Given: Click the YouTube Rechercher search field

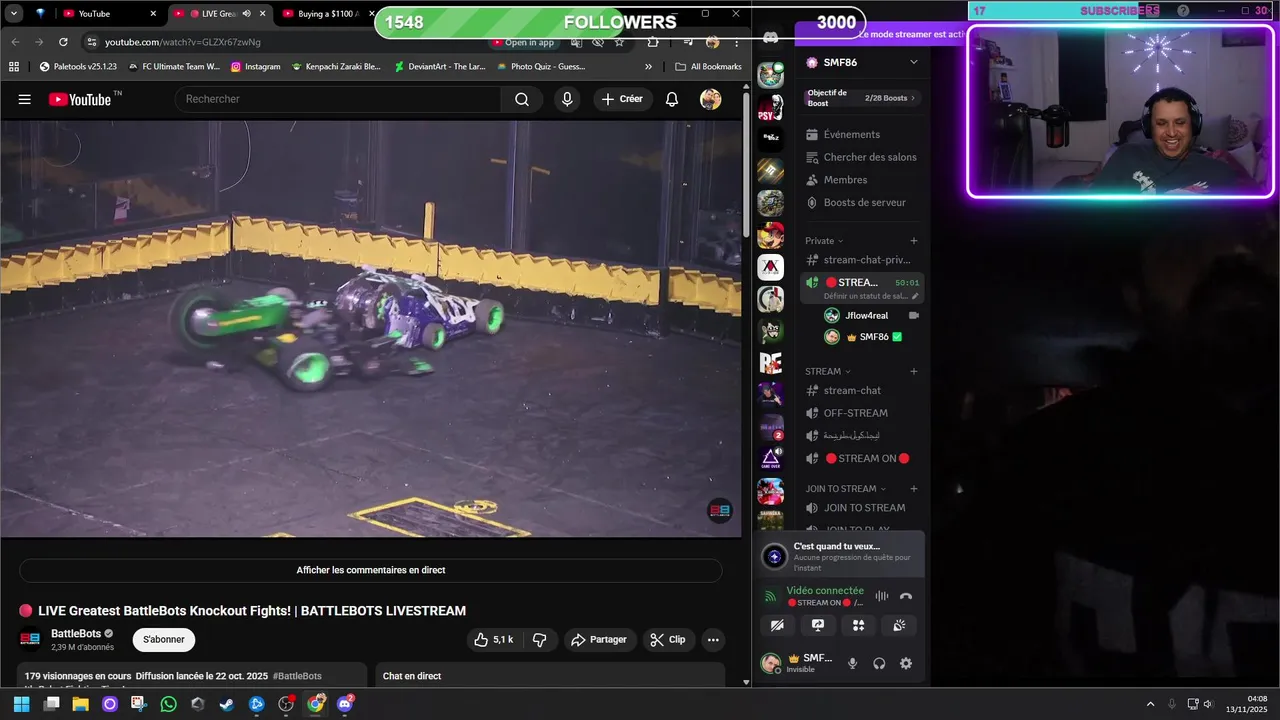Looking at the screenshot, I should (340, 99).
